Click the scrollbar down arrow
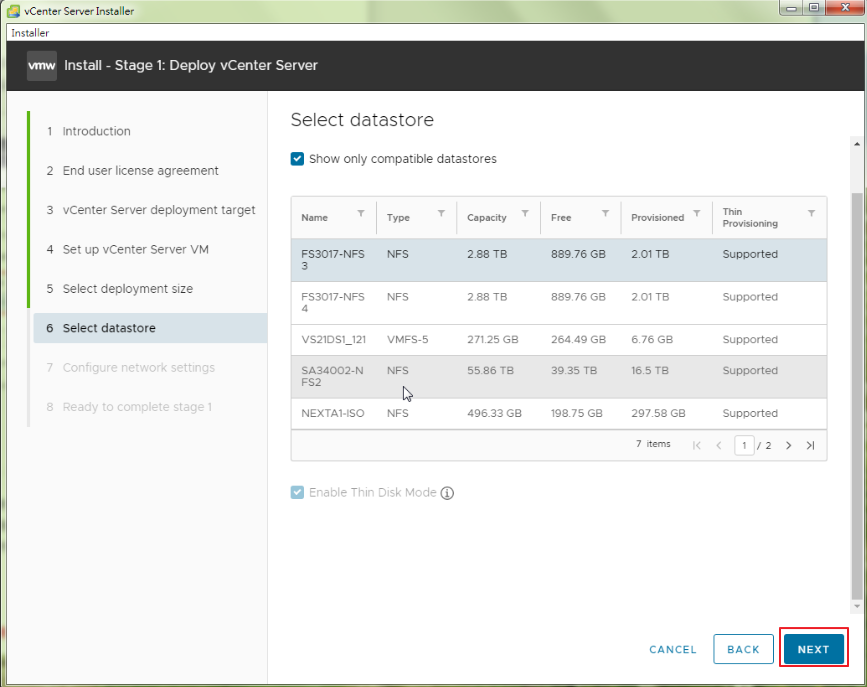 pos(857,606)
